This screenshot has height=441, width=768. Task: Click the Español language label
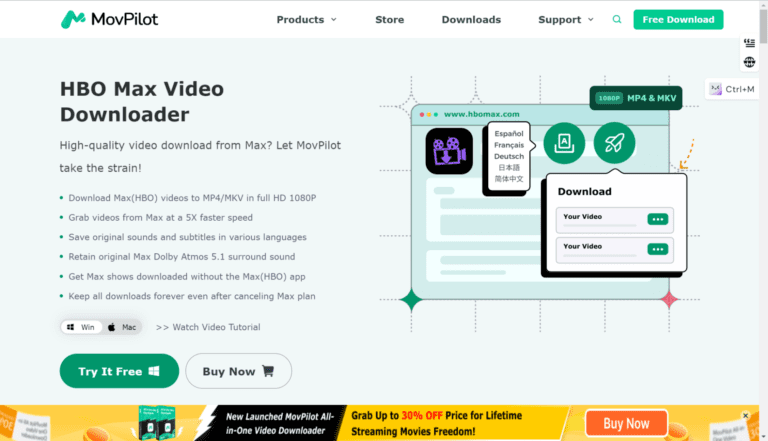[509, 133]
